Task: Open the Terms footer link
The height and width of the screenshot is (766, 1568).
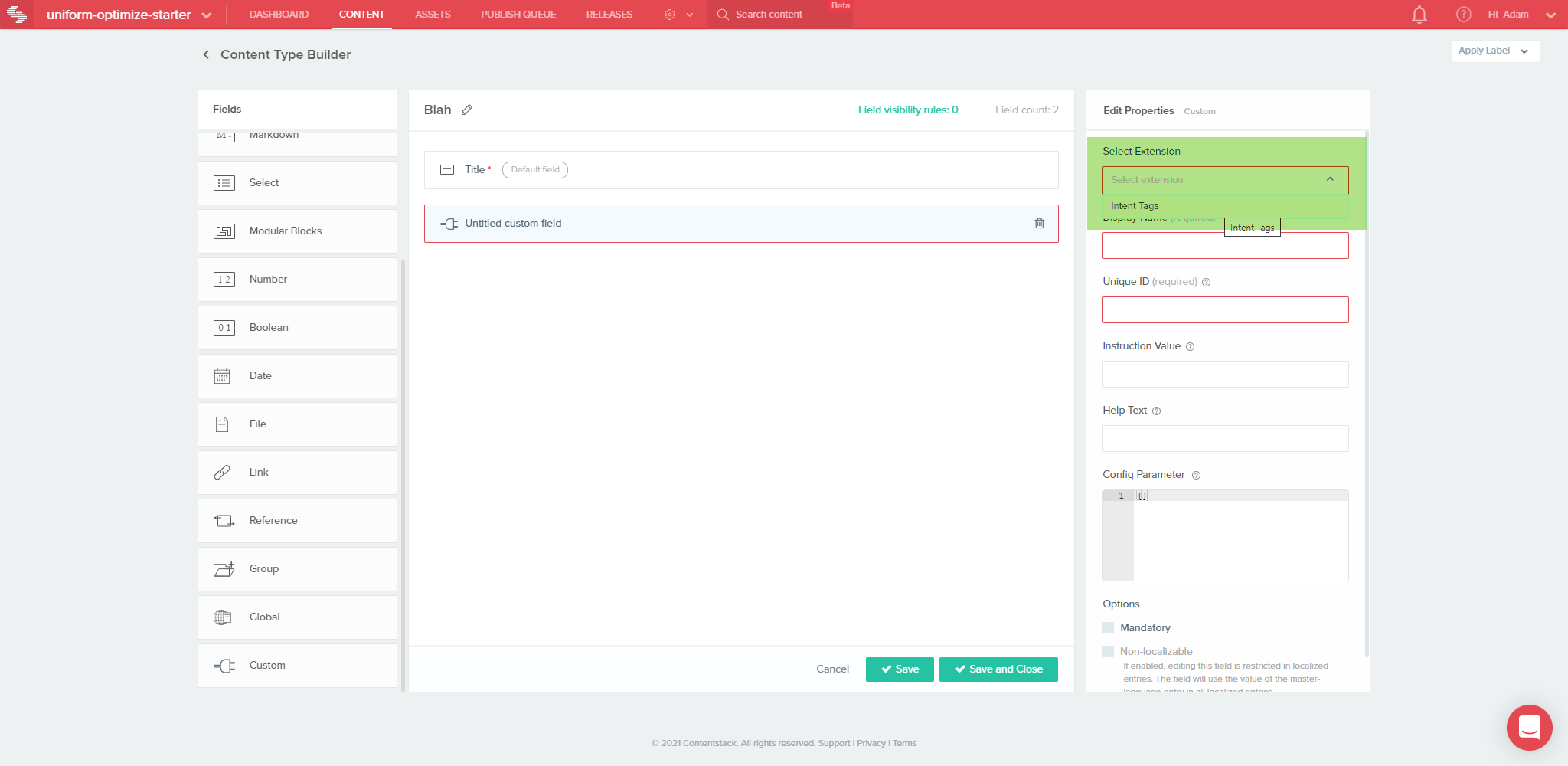Action: pyautogui.click(x=904, y=743)
